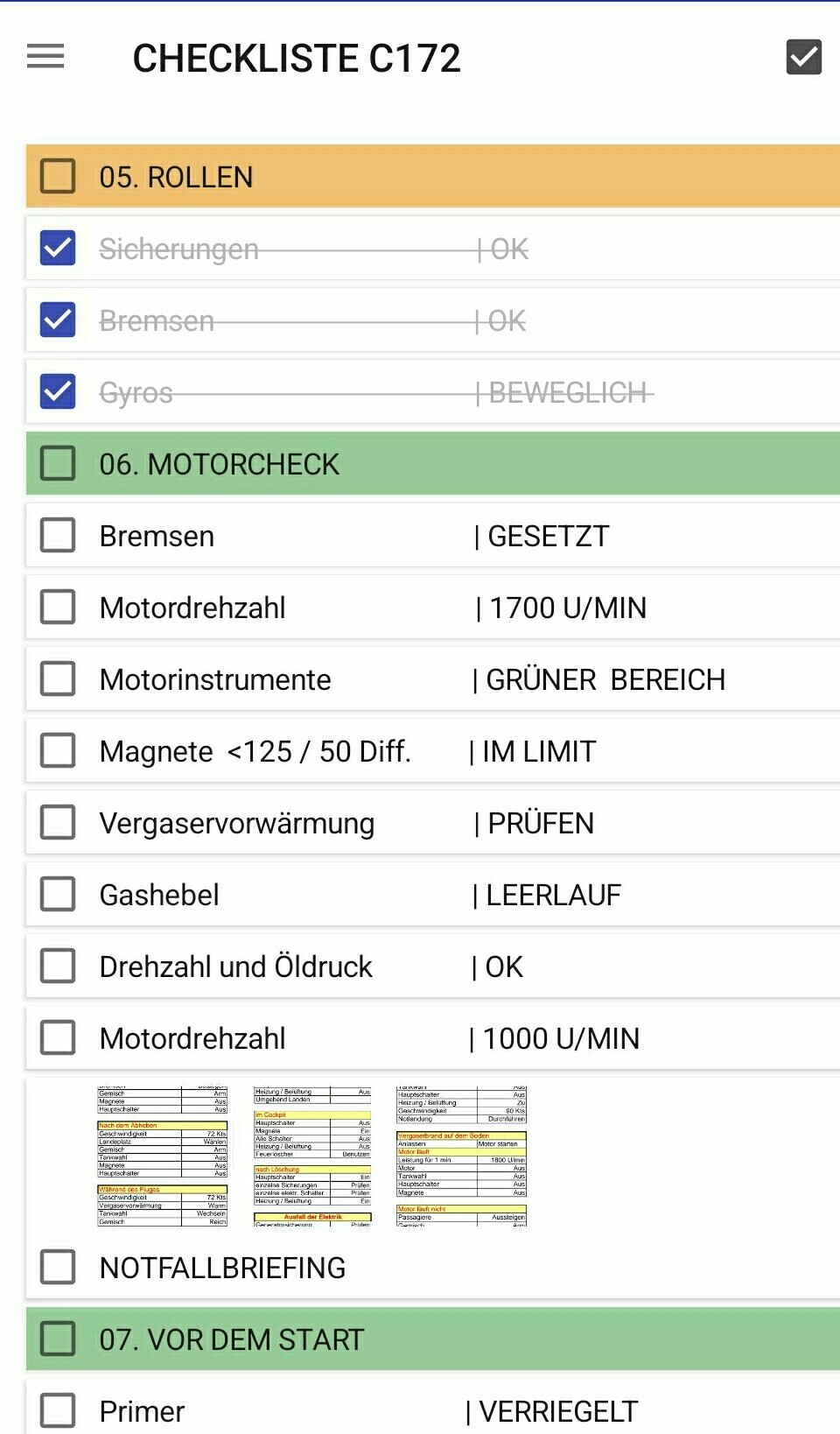Check the 07. VOR DEM START section
This screenshot has width=840, height=1434.
point(58,1339)
